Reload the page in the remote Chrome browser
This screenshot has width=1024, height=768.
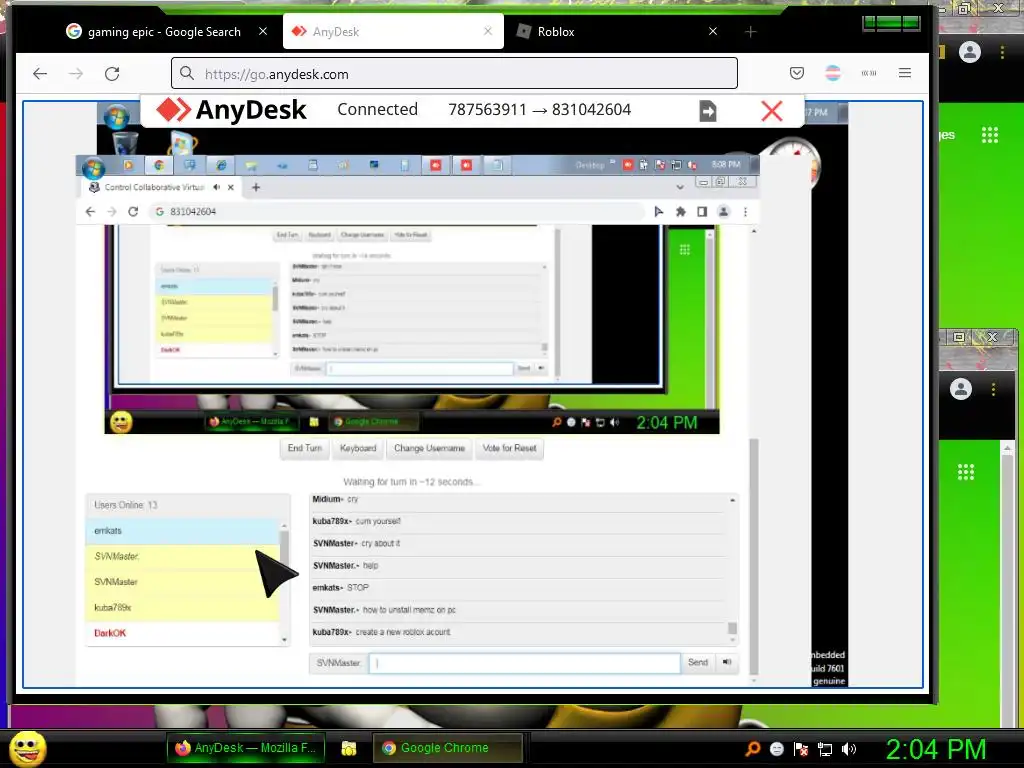pos(133,212)
